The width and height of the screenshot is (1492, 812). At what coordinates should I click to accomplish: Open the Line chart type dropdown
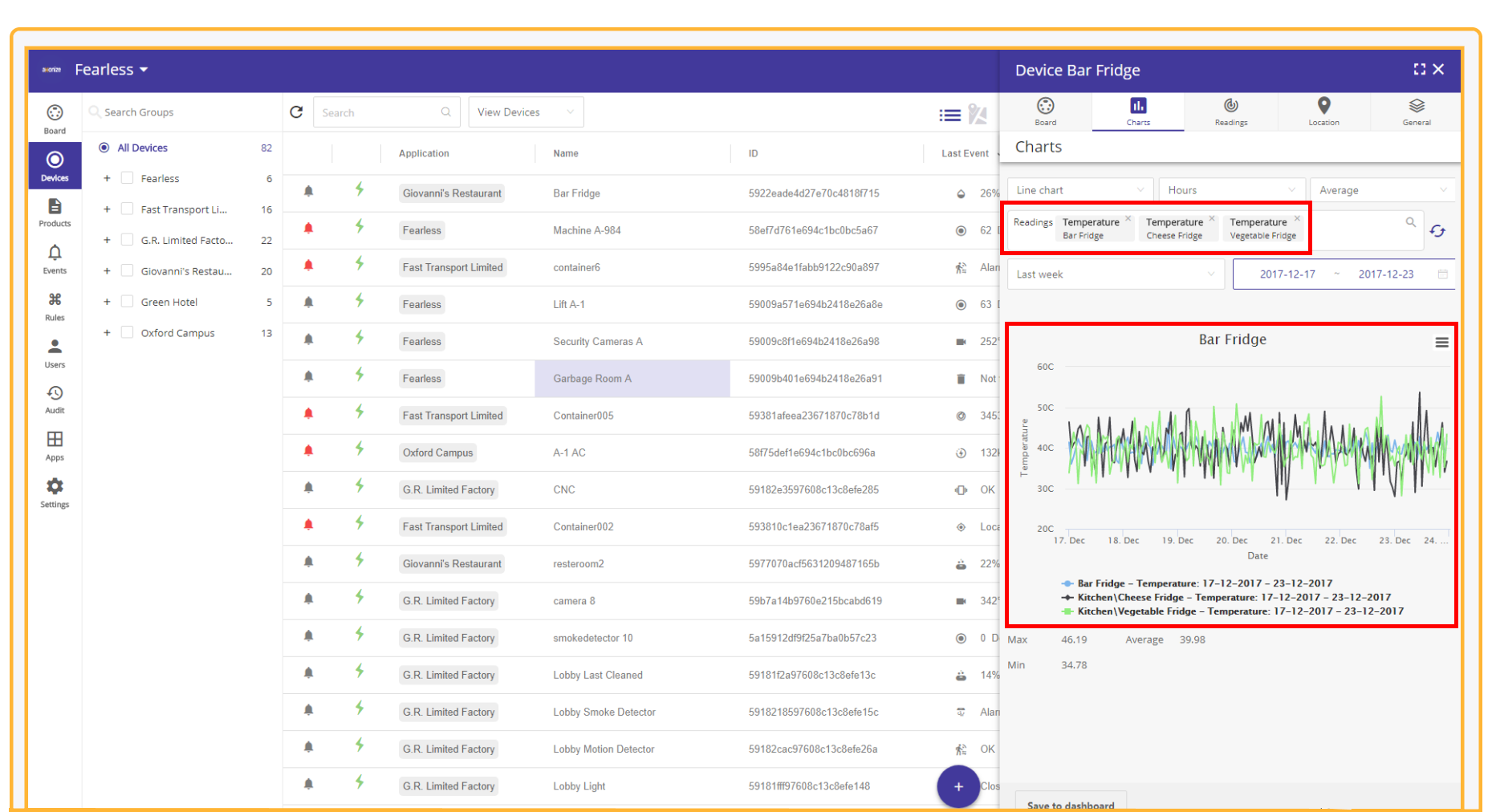point(1079,190)
